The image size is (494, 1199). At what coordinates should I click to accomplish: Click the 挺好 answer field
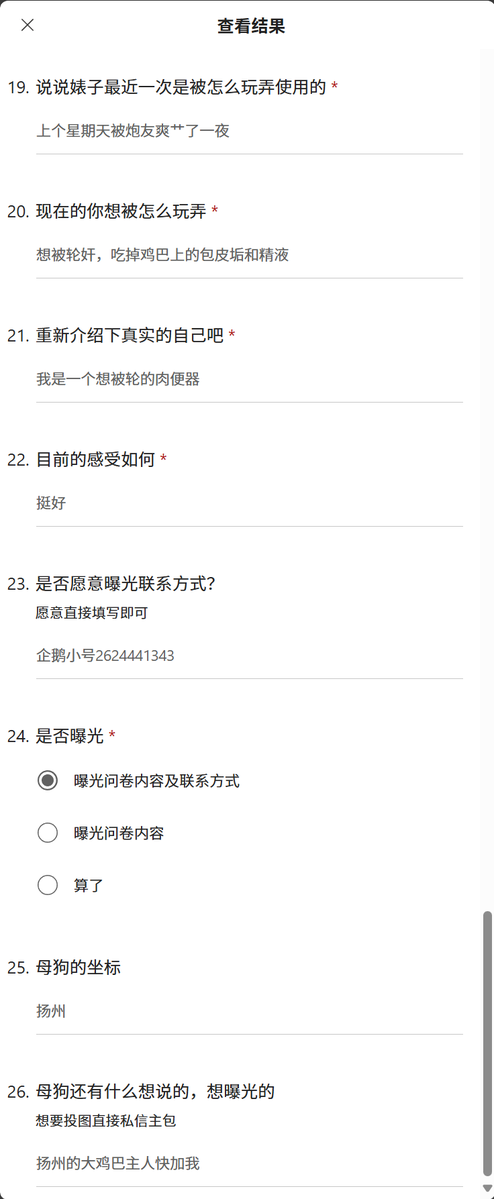point(249,503)
